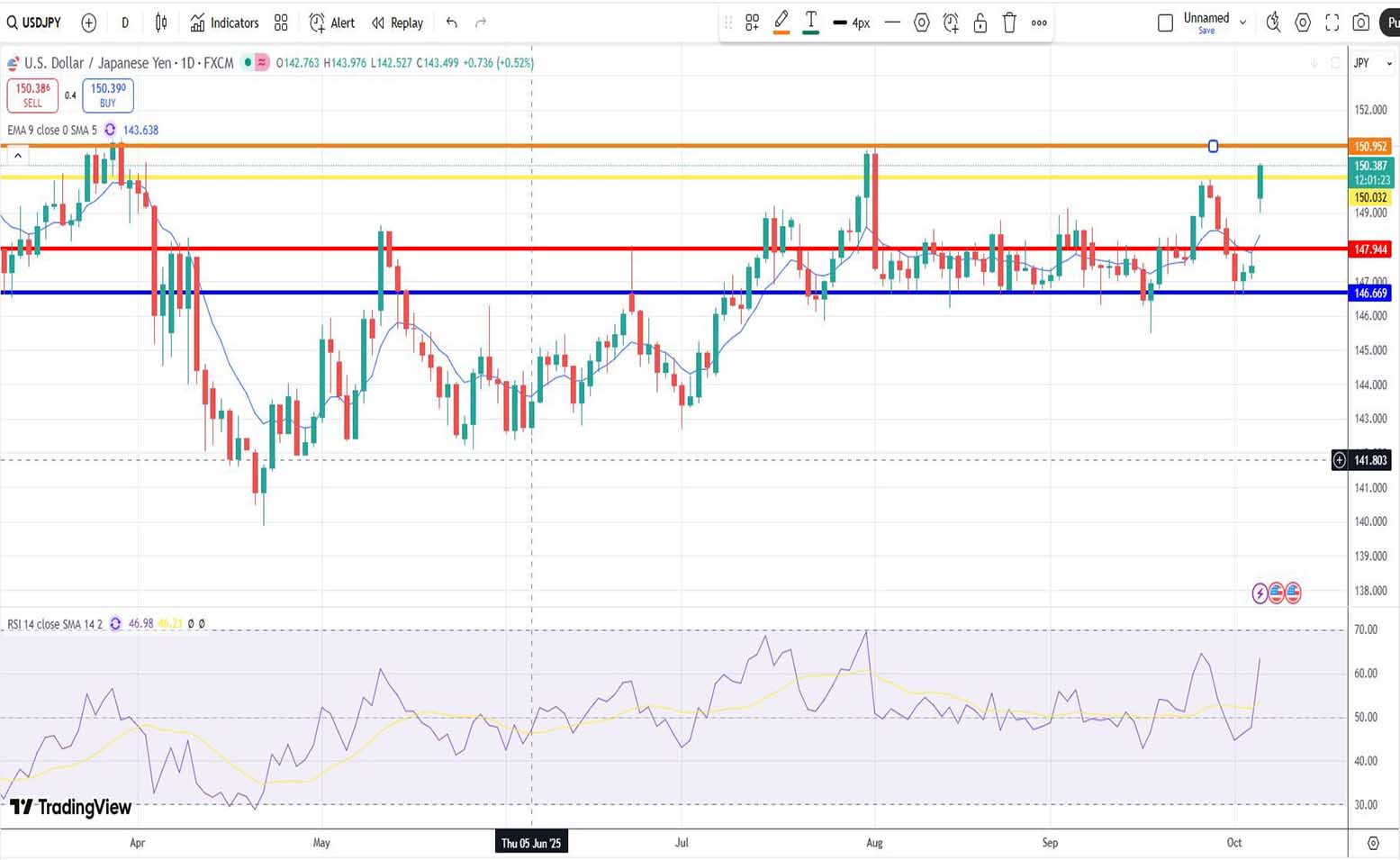This screenshot has width=1400, height=860.
Task: Click the USDJPY symbol search field
Action: 36,23
